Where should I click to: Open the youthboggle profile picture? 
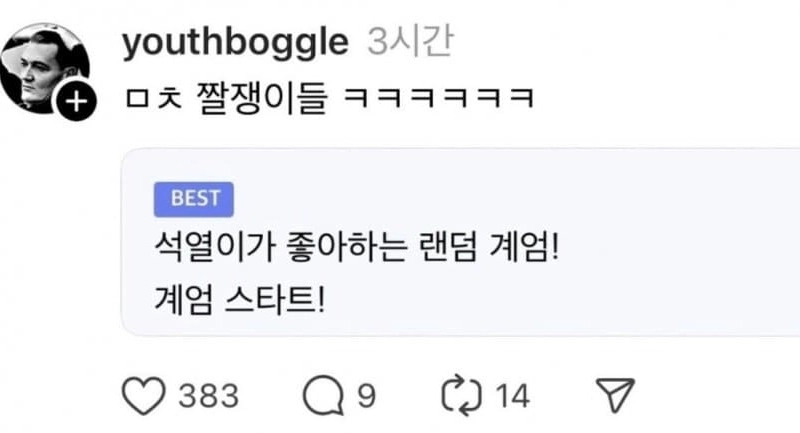click(x=45, y=68)
